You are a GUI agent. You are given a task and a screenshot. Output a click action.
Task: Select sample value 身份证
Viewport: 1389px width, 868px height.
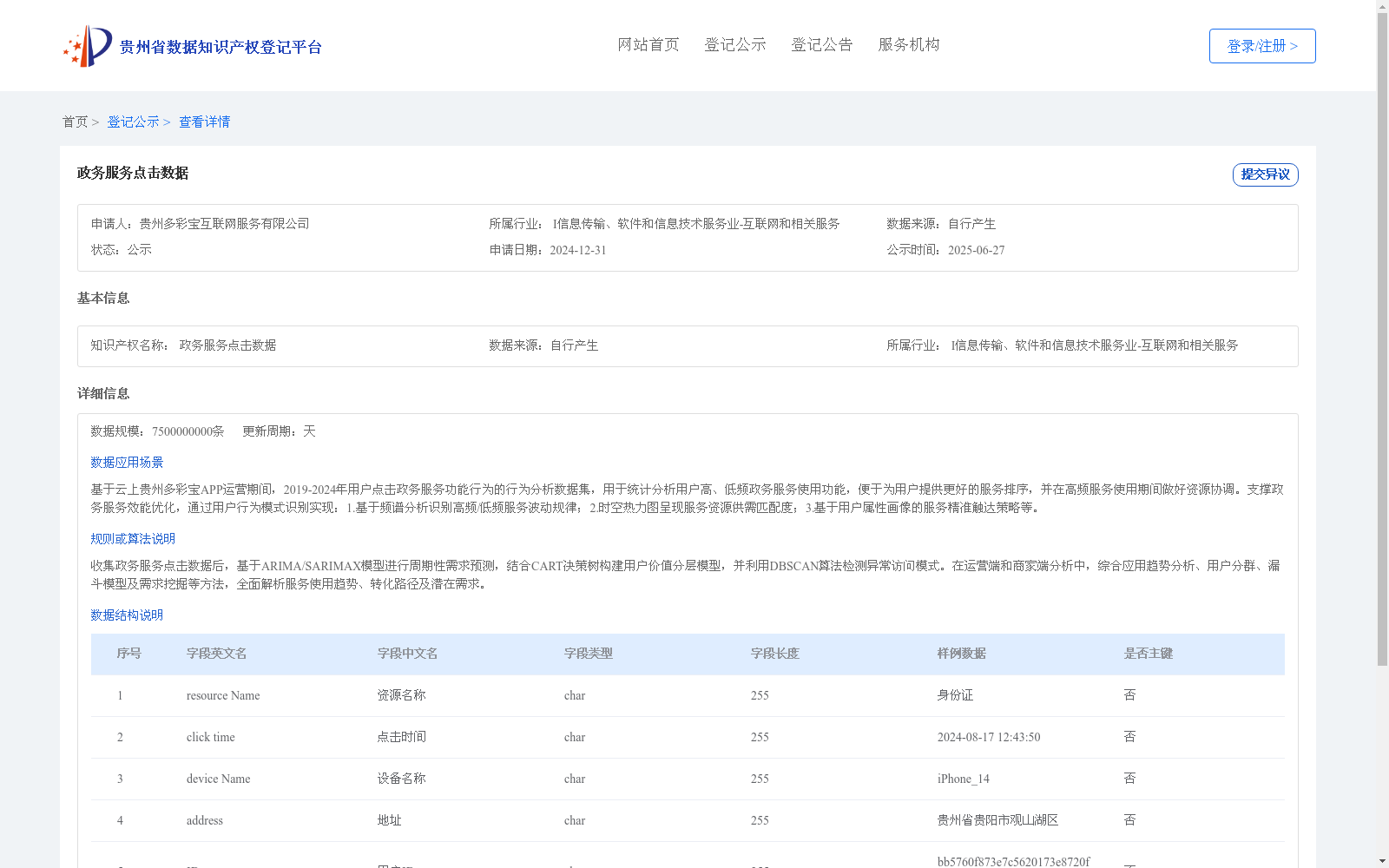click(x=956, y=695)
